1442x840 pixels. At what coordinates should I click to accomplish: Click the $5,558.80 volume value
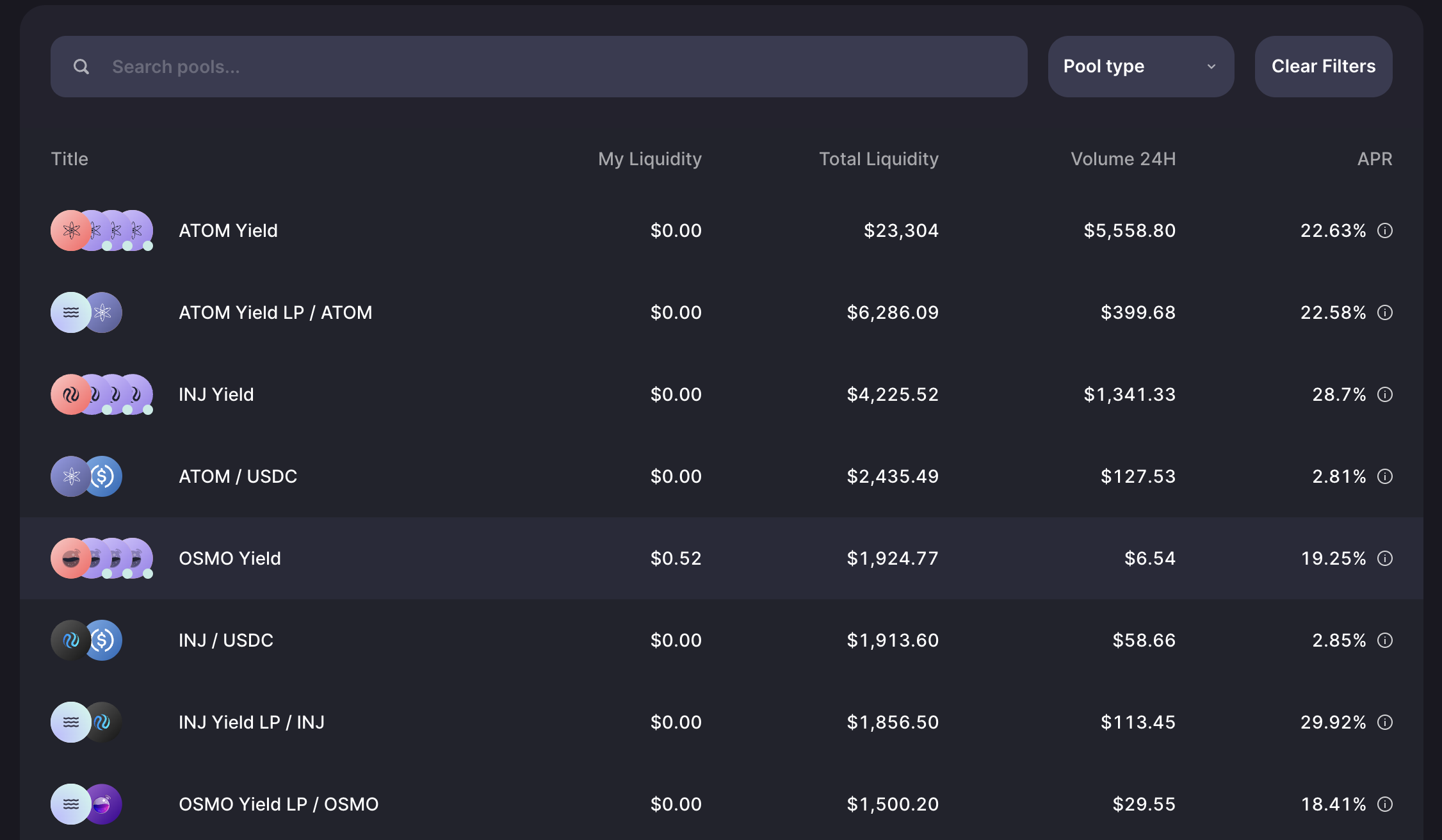(1130, 230)
